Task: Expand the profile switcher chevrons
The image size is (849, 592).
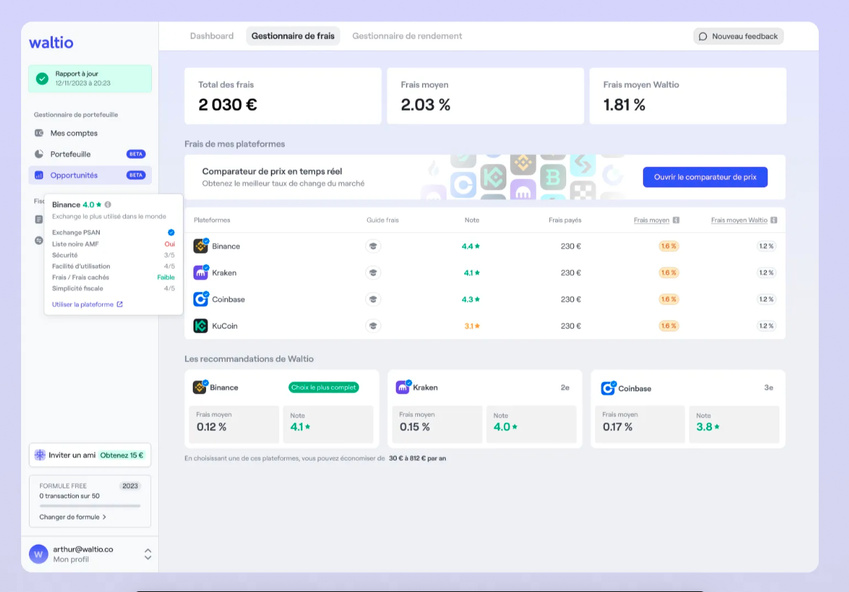Action: (x=148, y=553)
